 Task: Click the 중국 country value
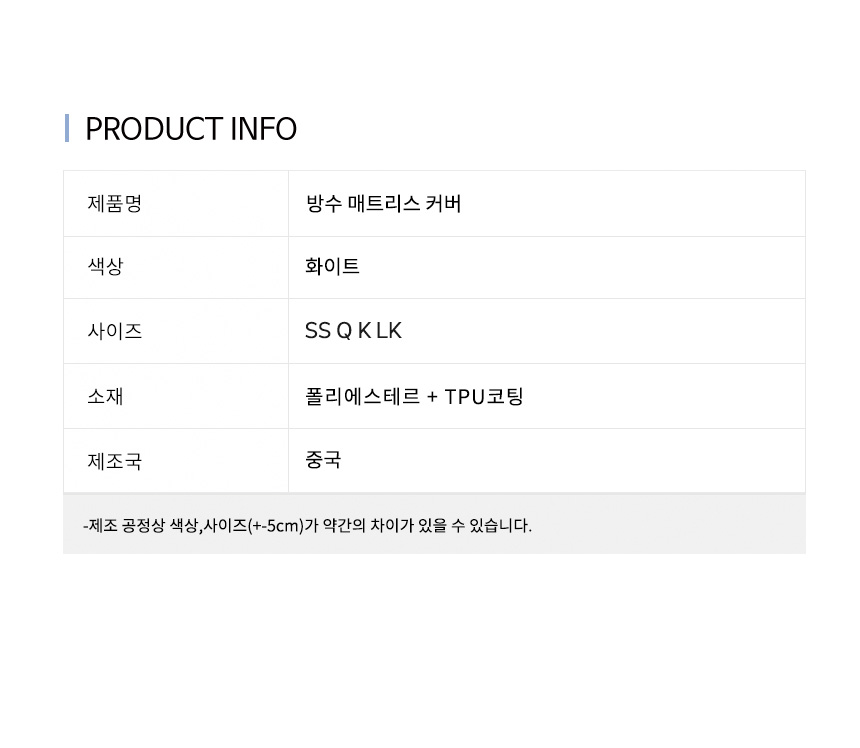point(323,460)
